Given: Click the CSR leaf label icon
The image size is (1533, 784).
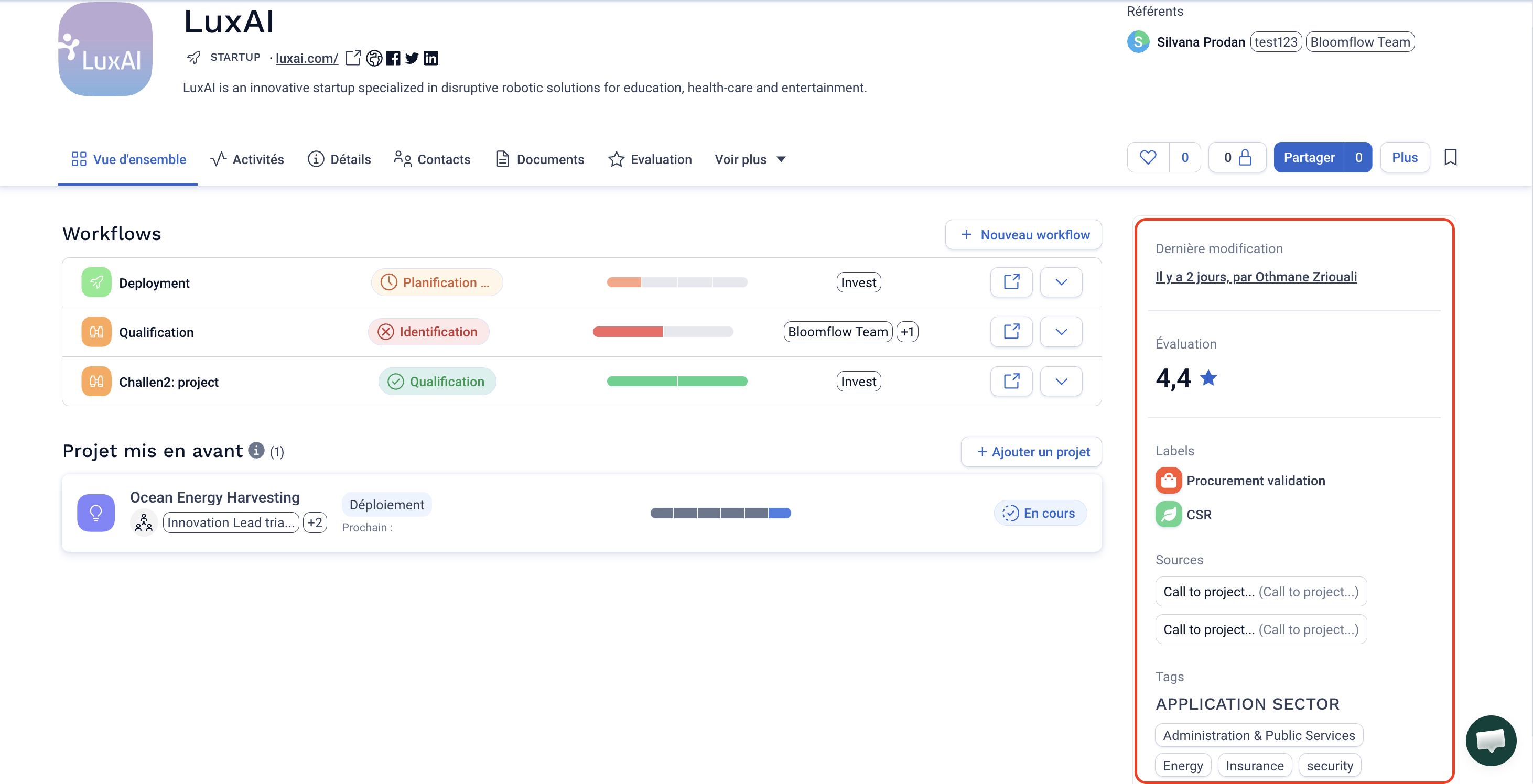Looking at the screenshot, I should point(1168,515).
